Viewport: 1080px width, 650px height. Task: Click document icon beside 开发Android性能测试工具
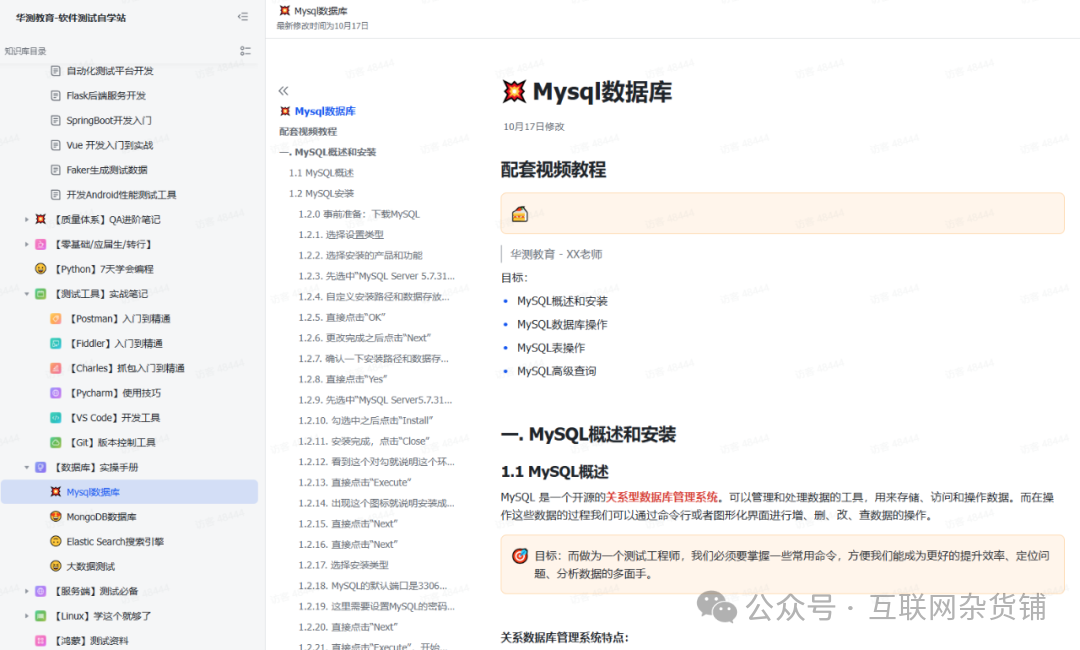pyautogui.click(x=56, y=194)
